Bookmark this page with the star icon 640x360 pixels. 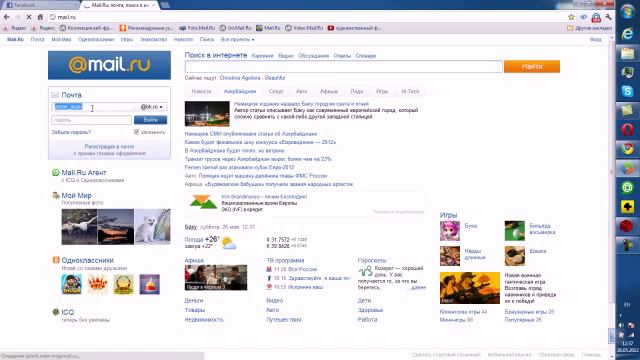click(x=571, y=17)
